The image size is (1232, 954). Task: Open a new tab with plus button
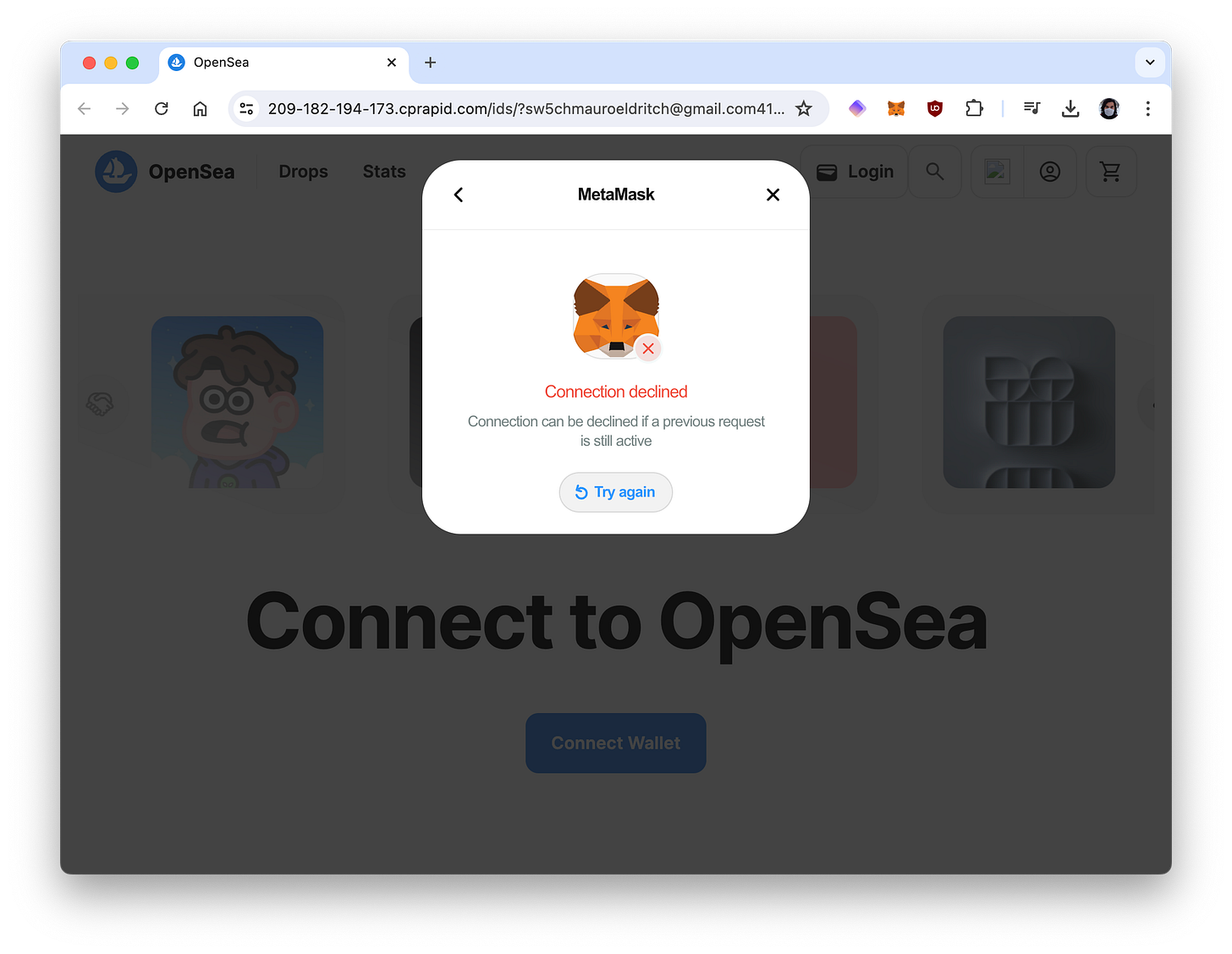(x=430, y=63)
